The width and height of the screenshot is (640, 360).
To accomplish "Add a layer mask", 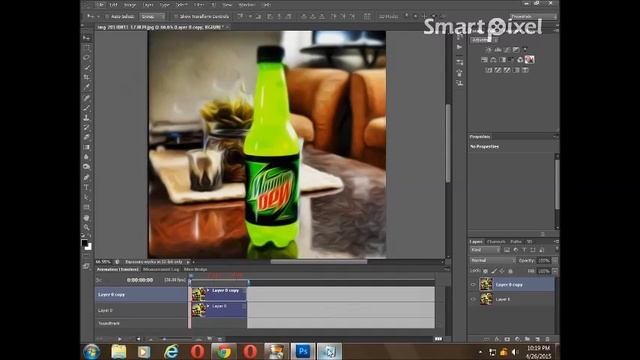I will pyautogui.click(x=507, y=339).
